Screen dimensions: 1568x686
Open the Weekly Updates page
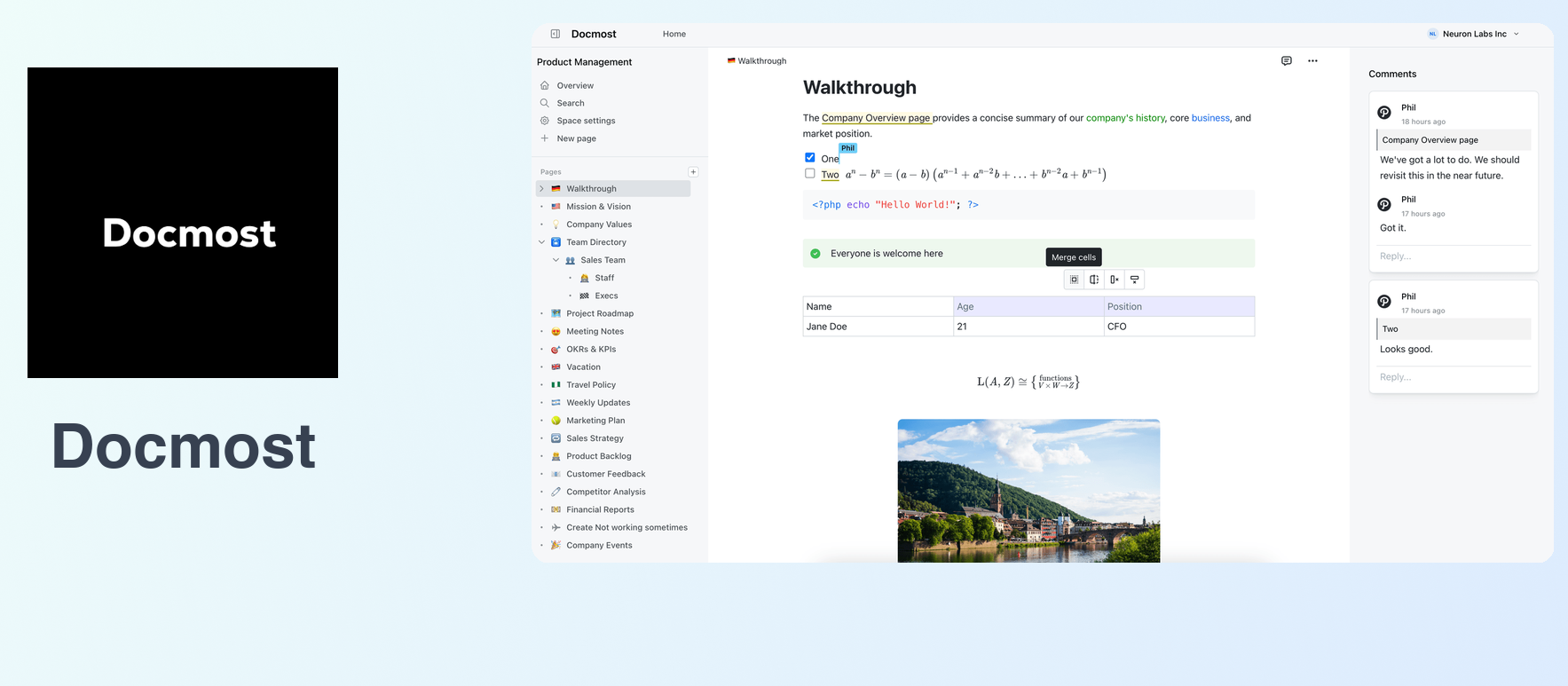click(x=598, y=403)
